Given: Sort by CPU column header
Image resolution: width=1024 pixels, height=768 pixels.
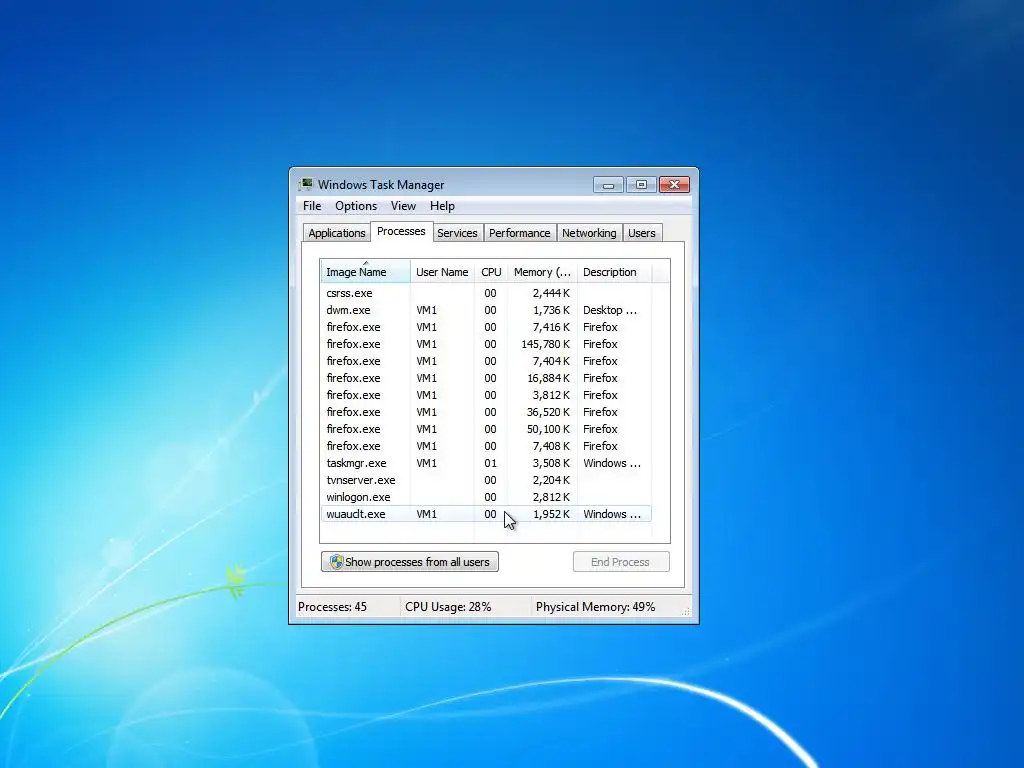Looking at the screenshot, I should pyautogui.click(x=491, y=272).
